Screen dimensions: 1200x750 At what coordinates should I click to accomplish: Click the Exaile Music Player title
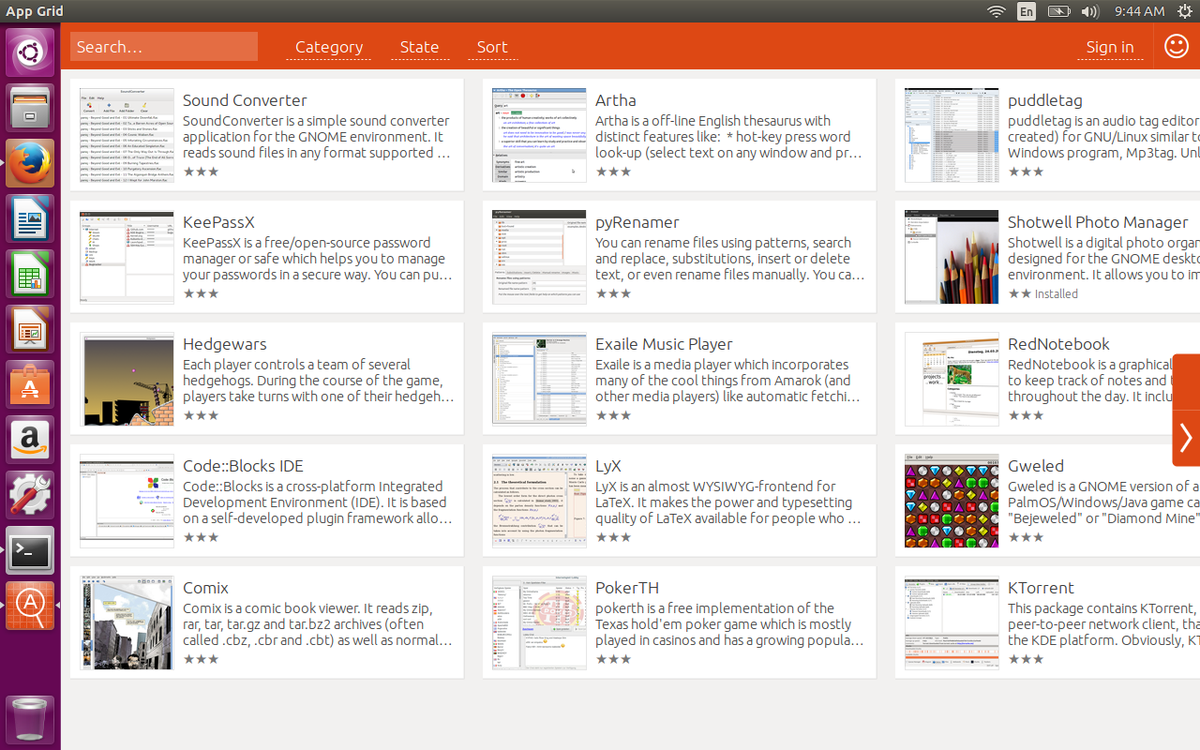(664, 344)
